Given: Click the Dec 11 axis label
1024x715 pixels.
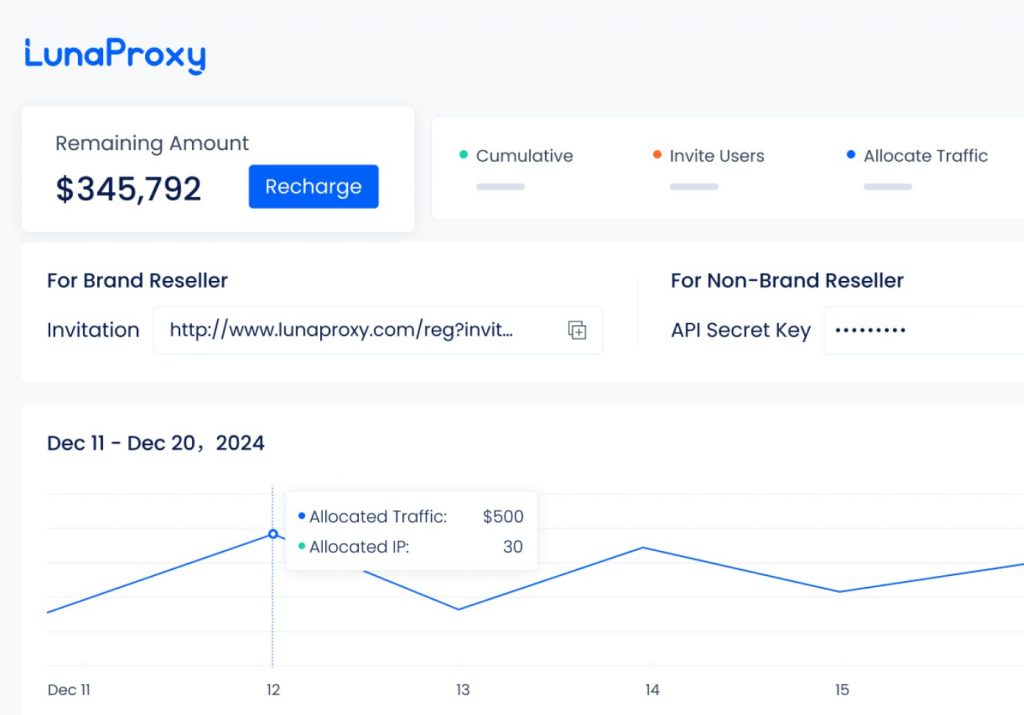Looking at the screenshot, I should coord(69,690).
